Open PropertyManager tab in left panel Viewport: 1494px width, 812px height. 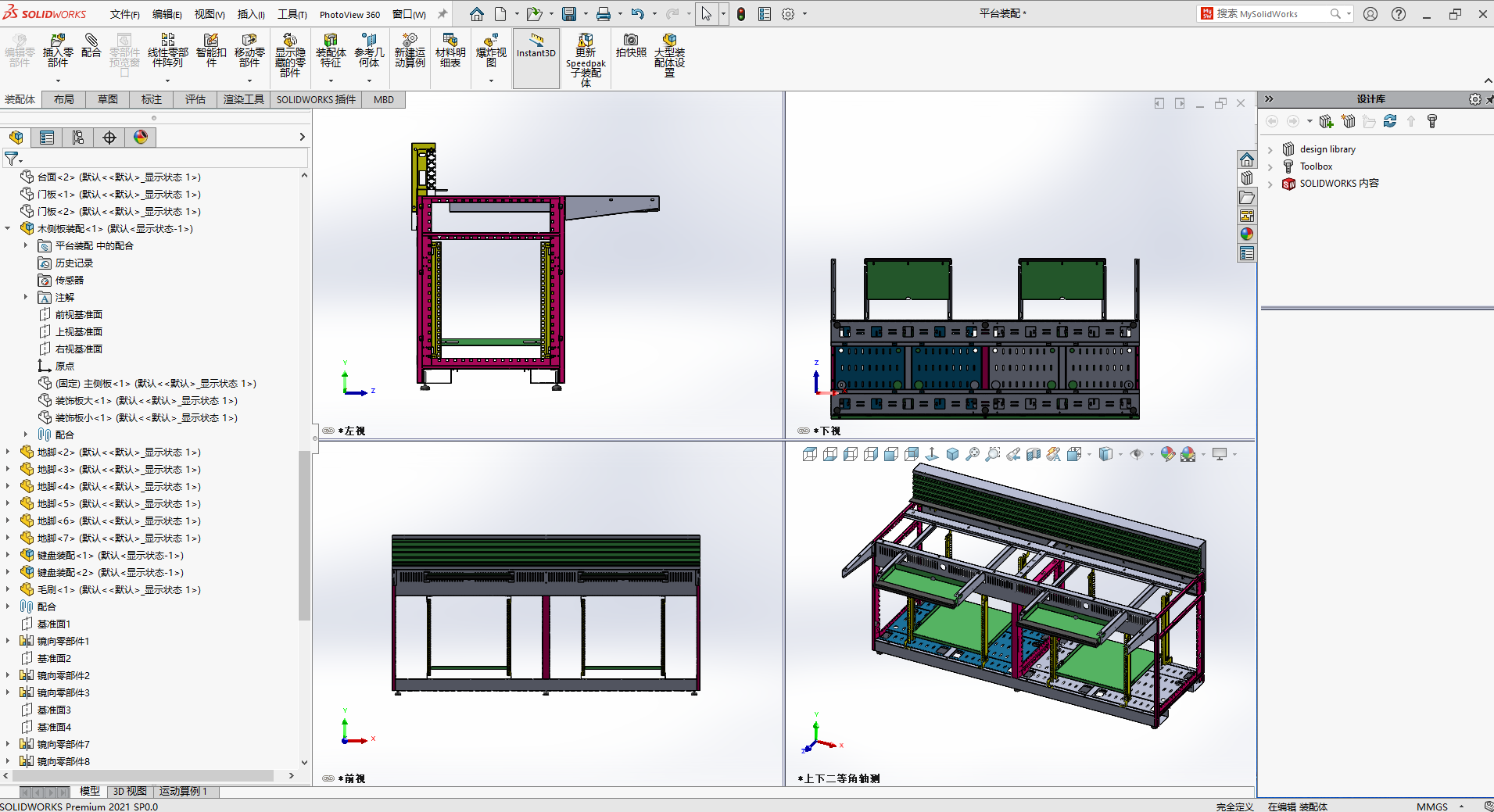(47, 138)
